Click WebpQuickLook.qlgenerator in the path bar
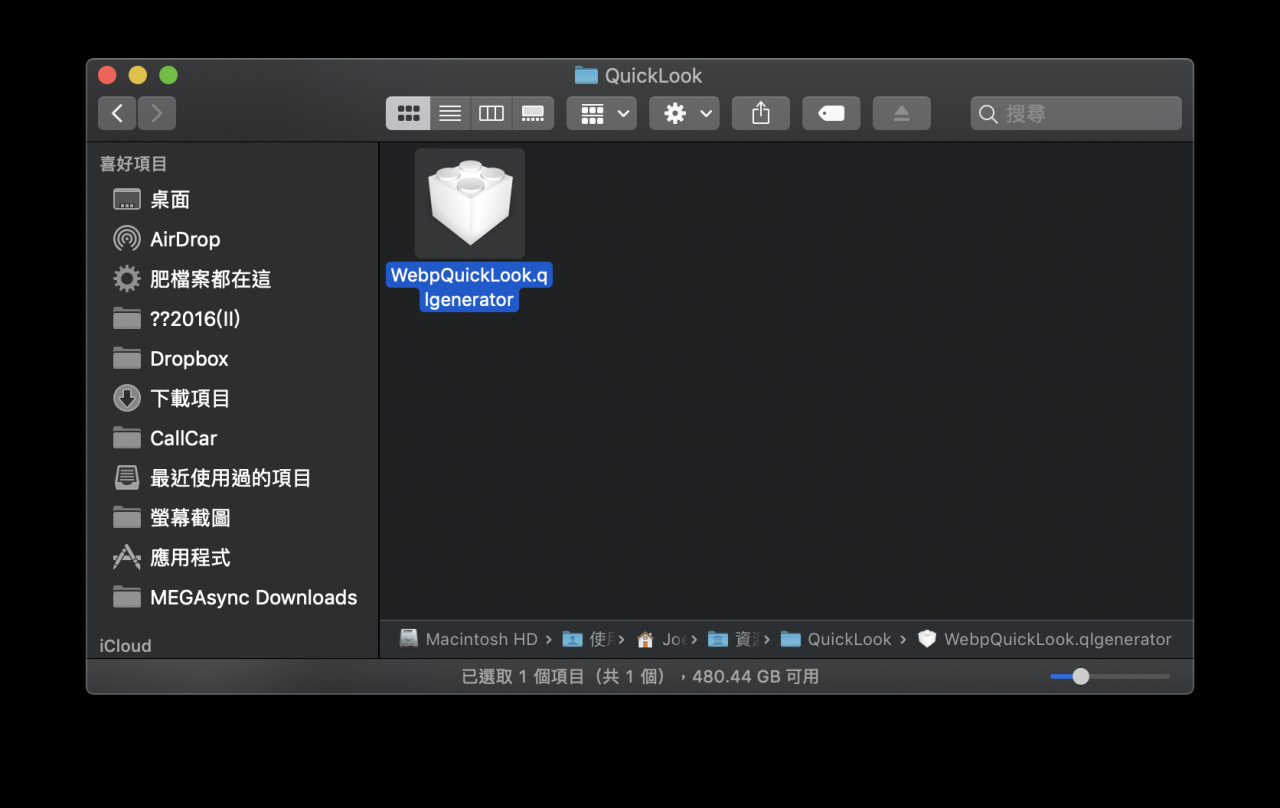The height and width of the screenshot is (808, 1280). (1044, 639)
